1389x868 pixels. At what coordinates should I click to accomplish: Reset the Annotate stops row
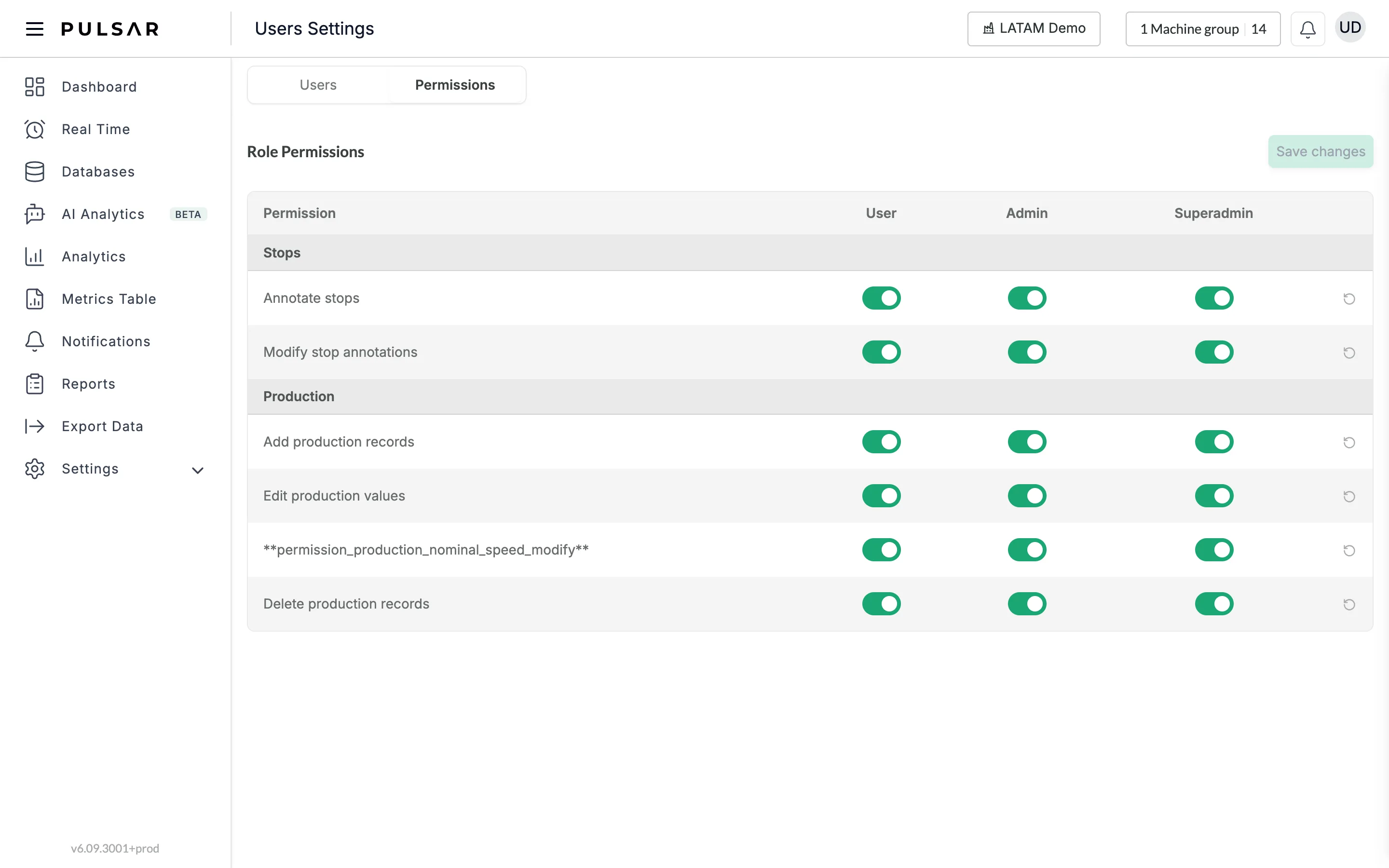(x=1349, y=298)
